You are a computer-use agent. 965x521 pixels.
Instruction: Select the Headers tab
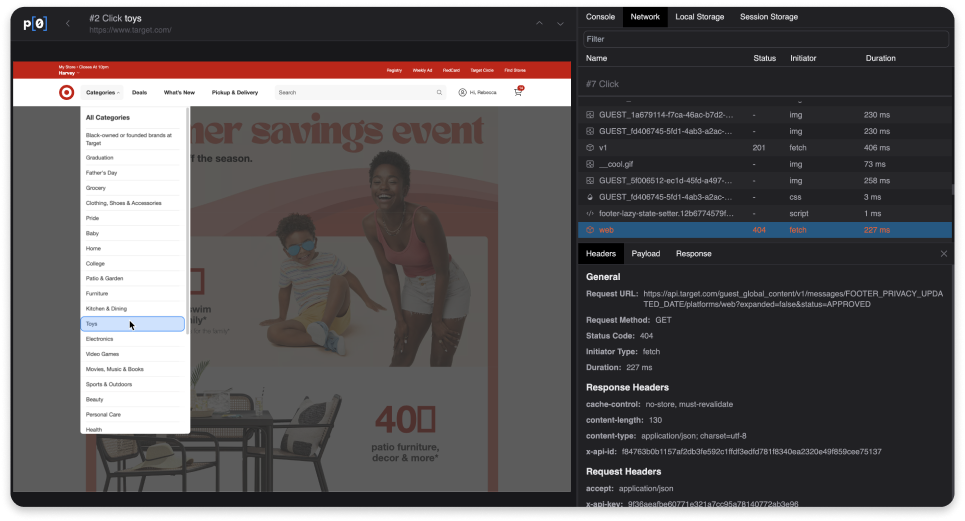tap(601, 253)
